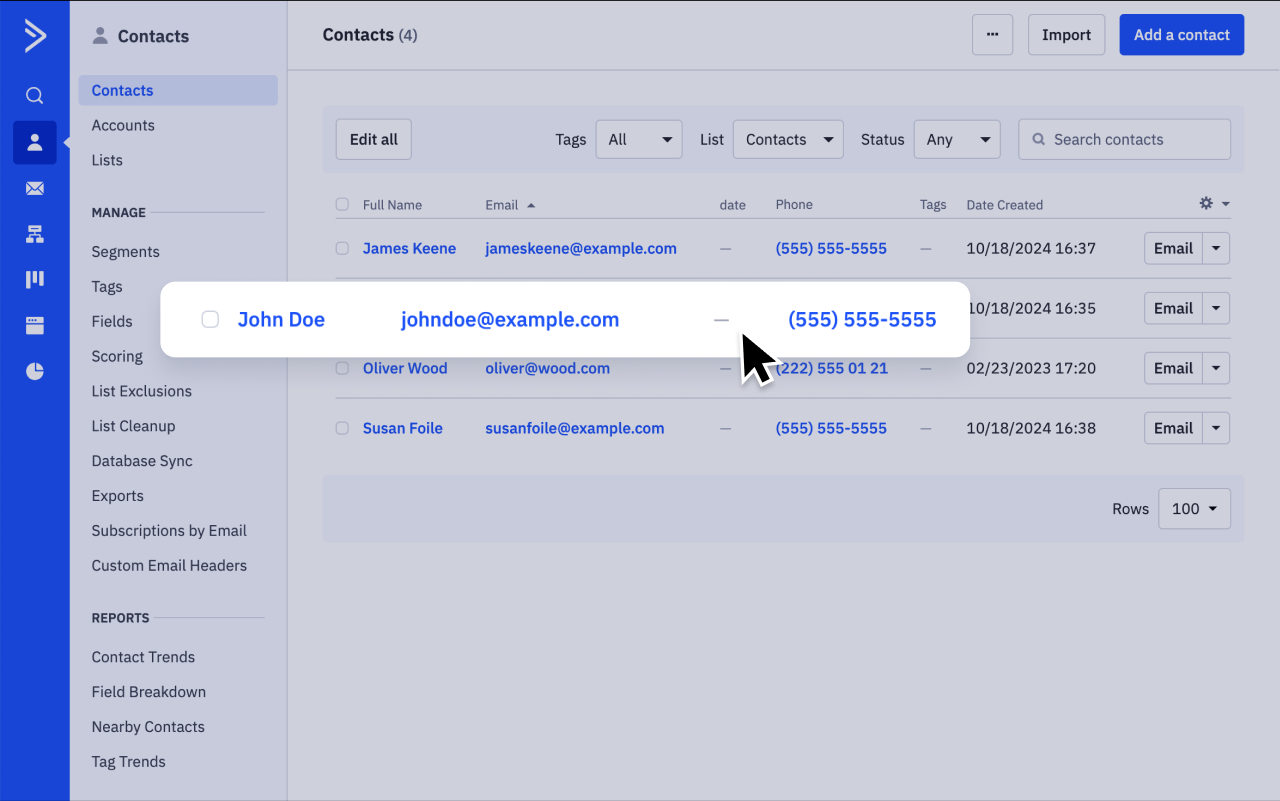This screenshot has height=801, width=1280.
Task: Open the List filter dropdown showing Contacts
Action: point(788,139)
